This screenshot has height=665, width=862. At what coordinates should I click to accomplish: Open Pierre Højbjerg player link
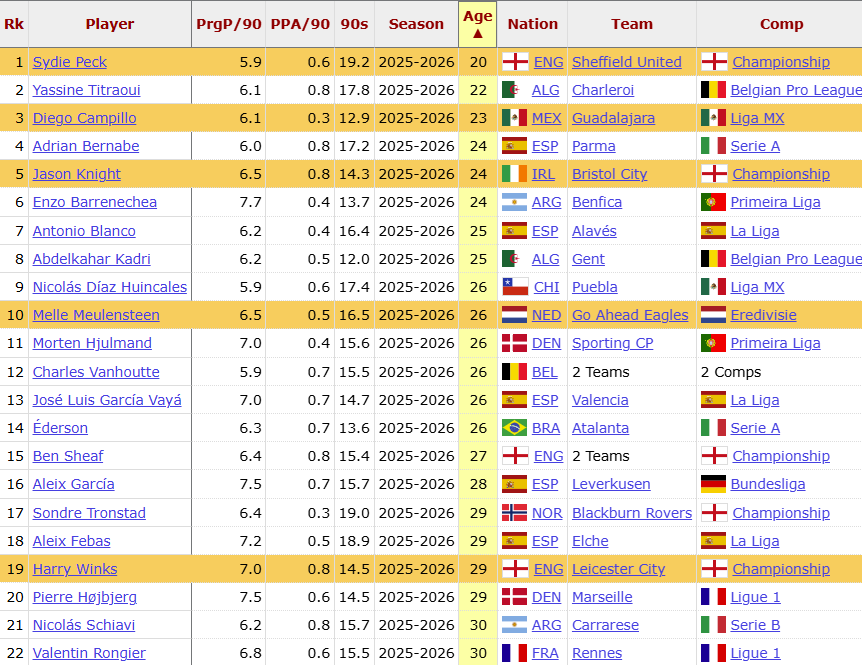(x=85, y=597)
